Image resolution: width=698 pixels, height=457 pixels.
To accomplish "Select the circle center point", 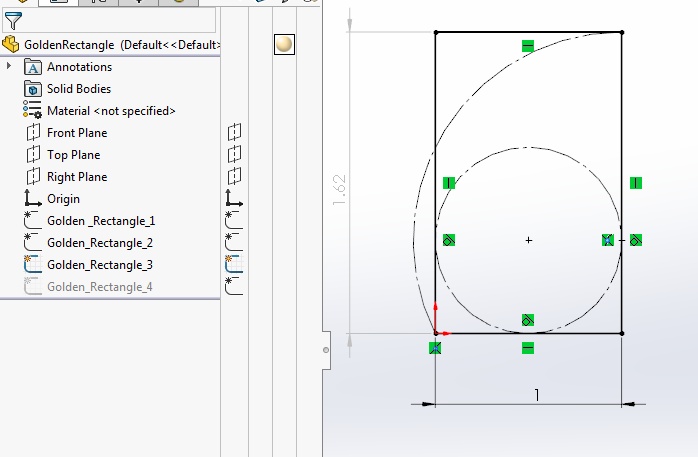I will [528, 240].
